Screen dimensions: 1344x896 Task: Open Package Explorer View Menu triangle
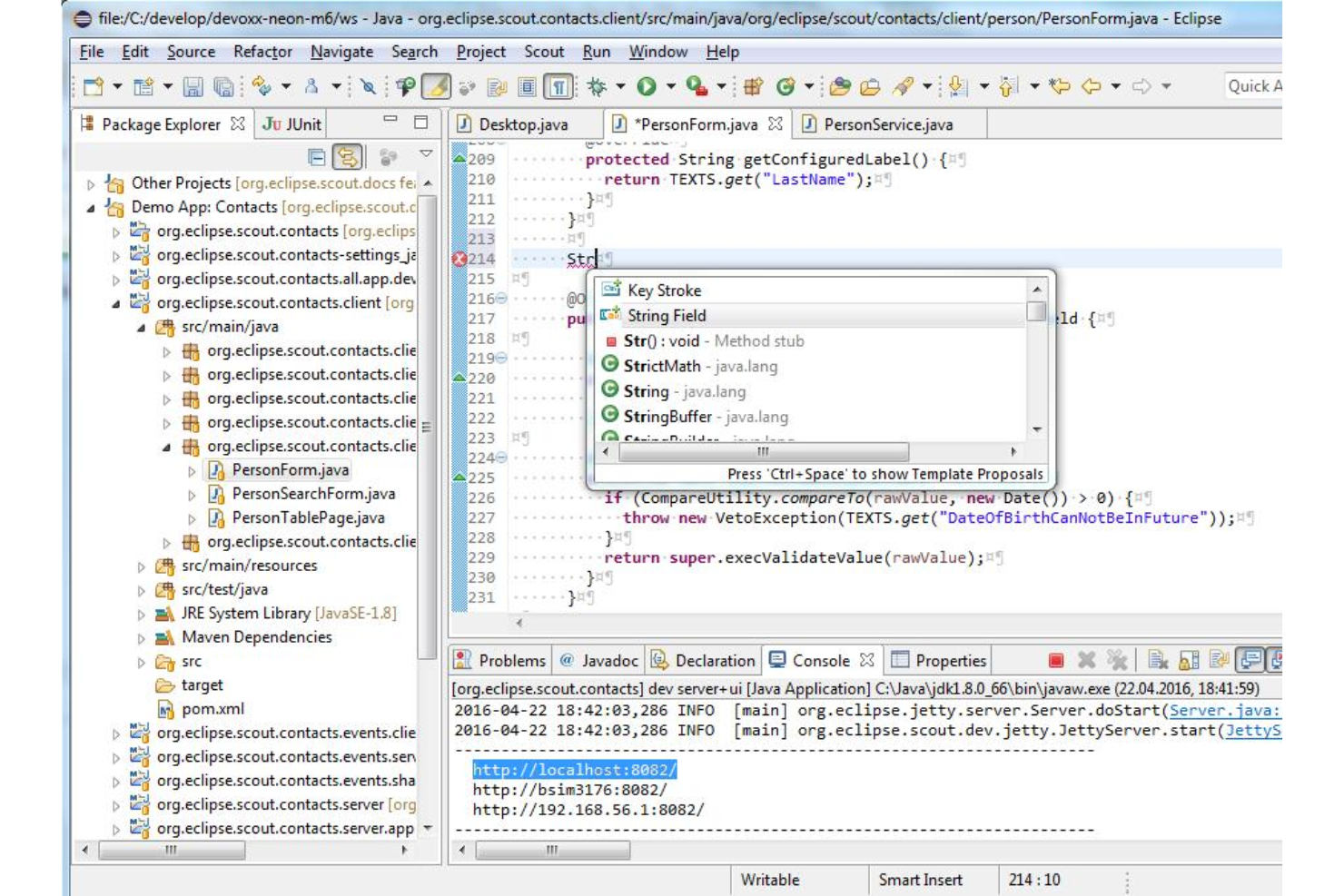point(425,154)
